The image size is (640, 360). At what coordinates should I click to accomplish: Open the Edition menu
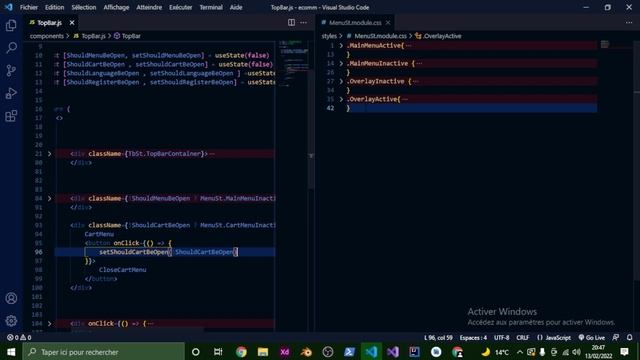coord(54,7)
